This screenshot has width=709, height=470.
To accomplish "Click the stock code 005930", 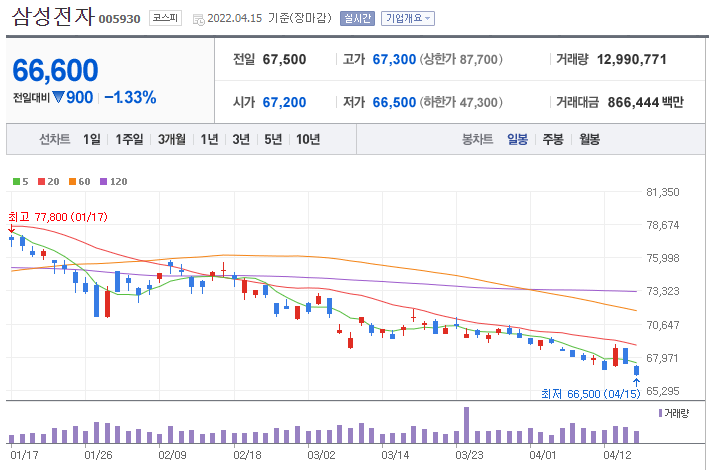I will [119, 19].
